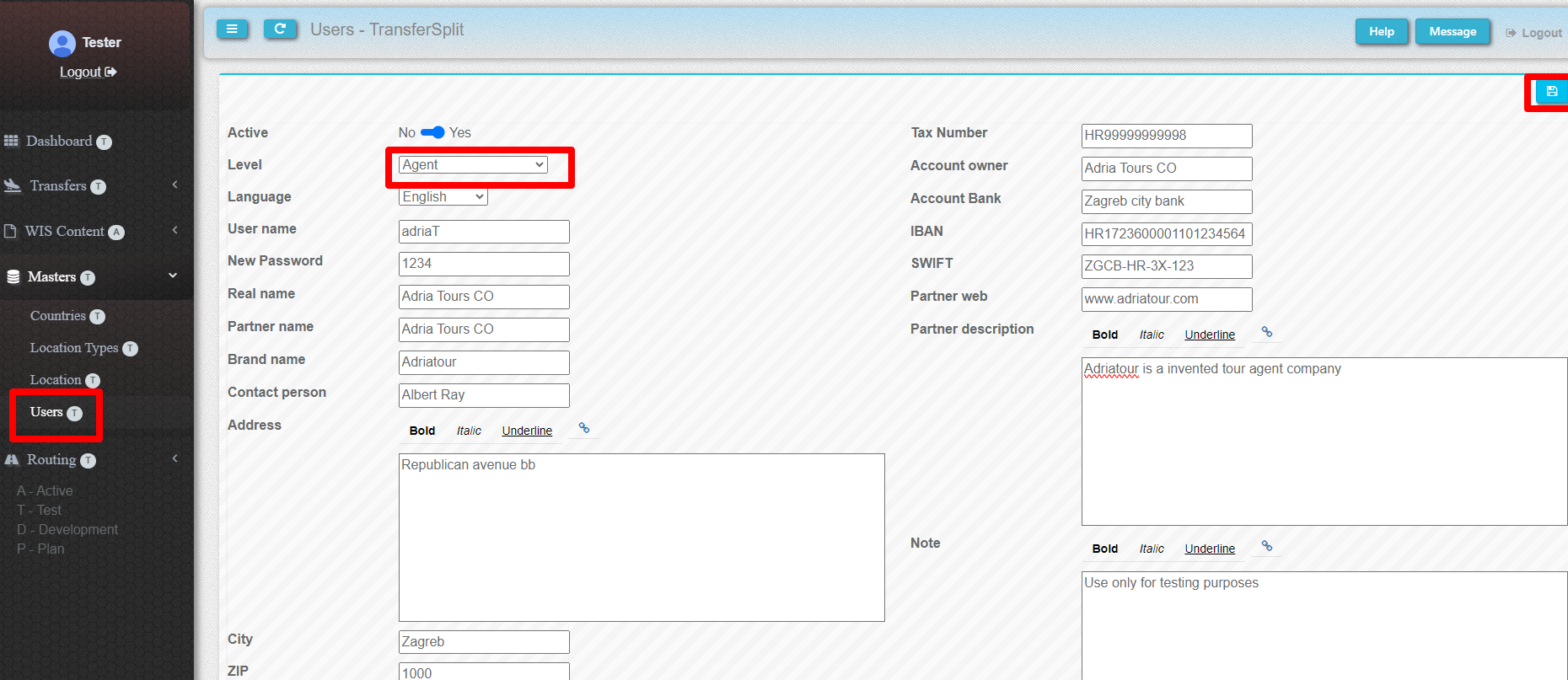Click the Message button

(x=1453, y=32)
